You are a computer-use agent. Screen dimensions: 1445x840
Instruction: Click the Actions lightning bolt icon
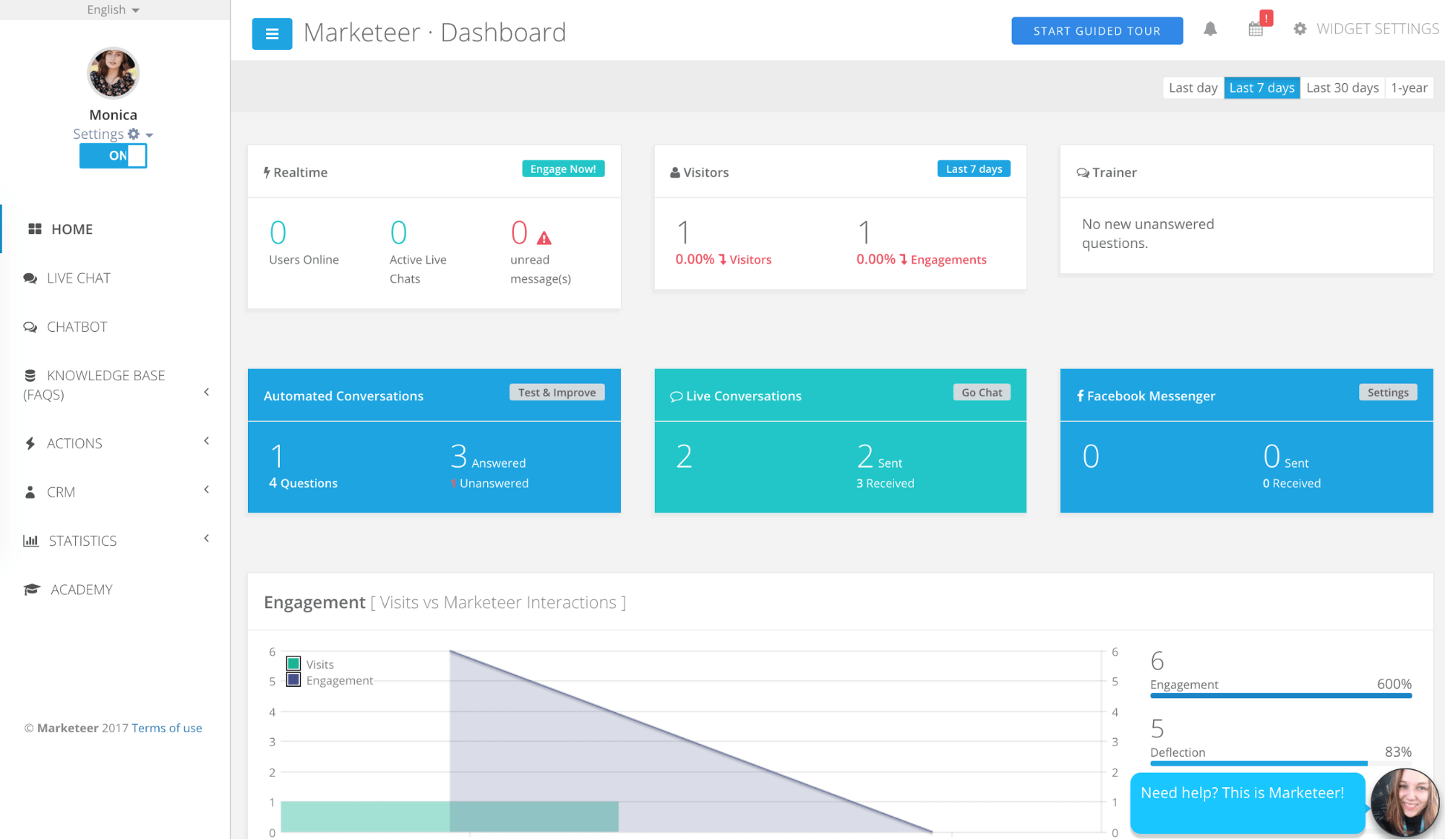tap(30, 443)
